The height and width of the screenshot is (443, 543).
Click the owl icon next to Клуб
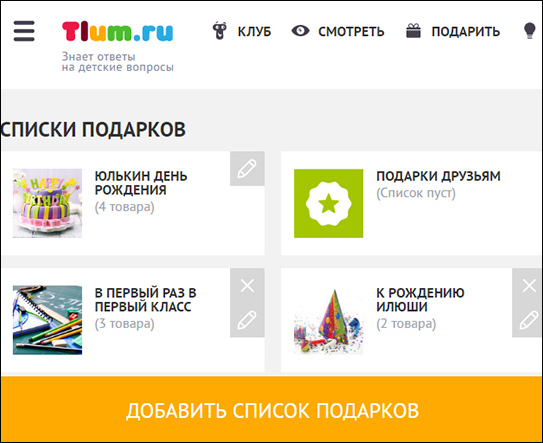(x=220, y=31)
